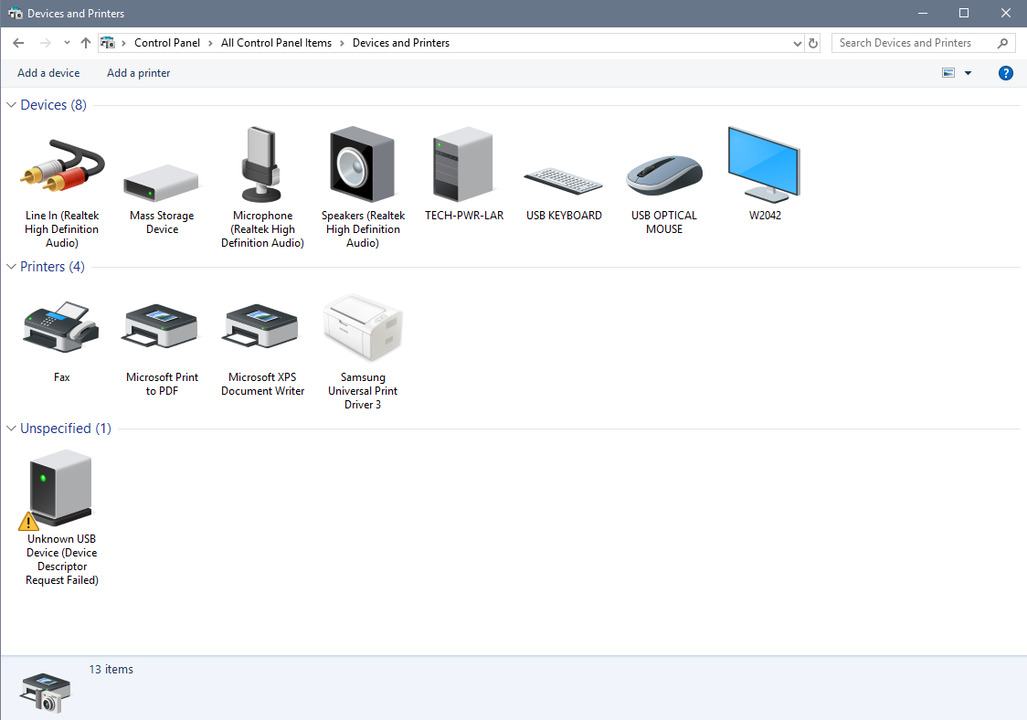Click the Devices (8) group heading
Image resolution: width=1027 pixels, height=720 pixels.
tap(53, 105)
